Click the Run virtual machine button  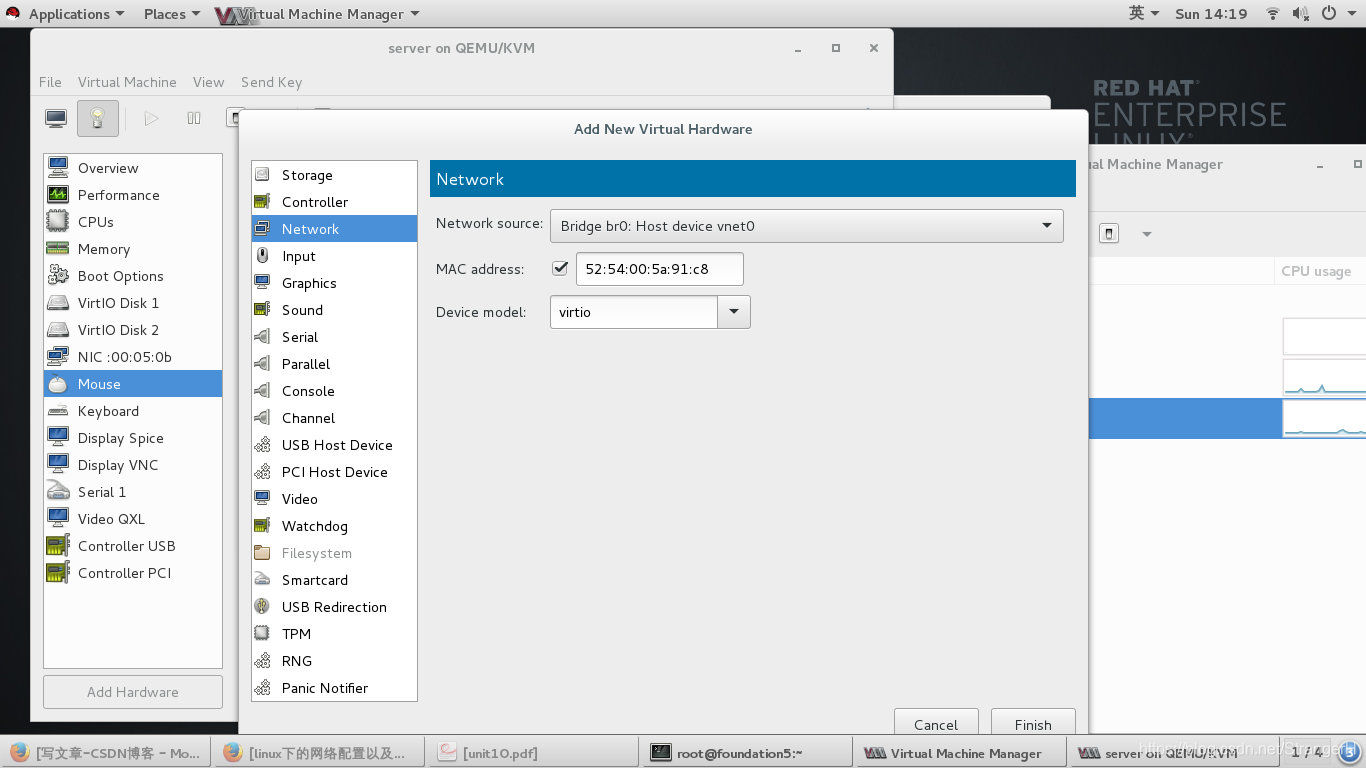(151, 118)
